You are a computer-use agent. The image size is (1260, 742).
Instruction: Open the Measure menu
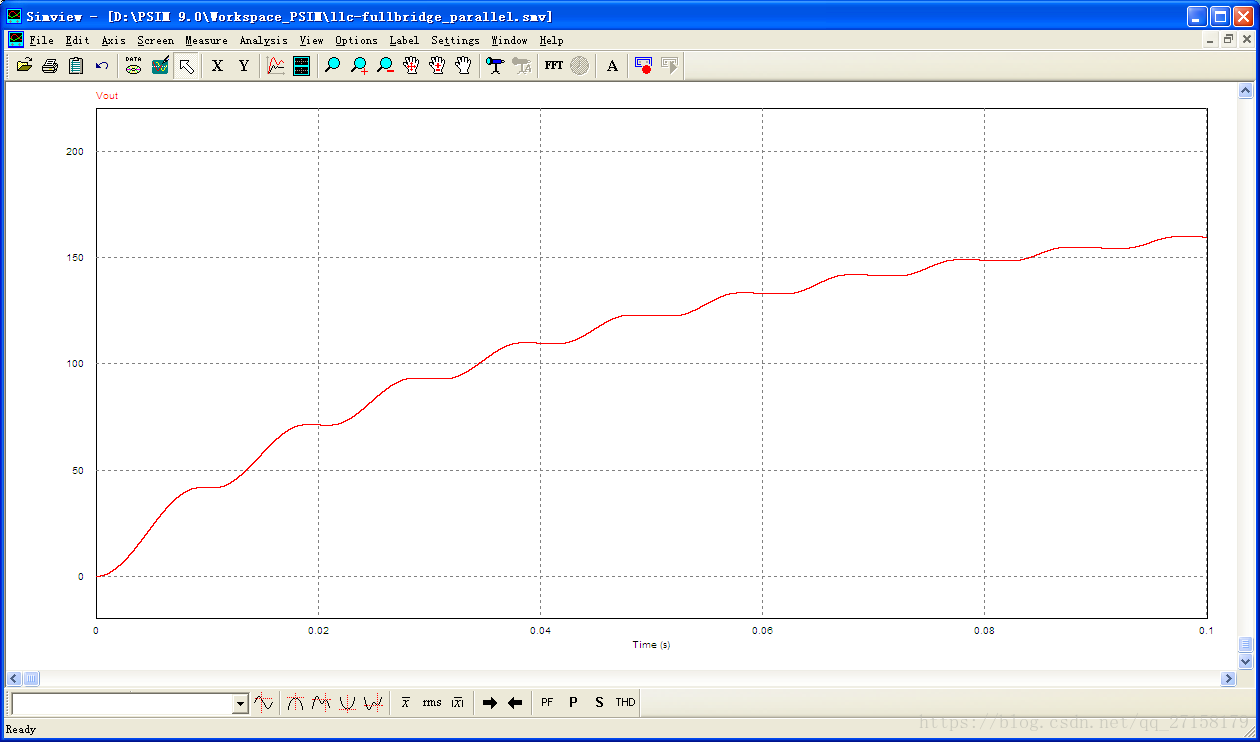click(x=206, y=41)
